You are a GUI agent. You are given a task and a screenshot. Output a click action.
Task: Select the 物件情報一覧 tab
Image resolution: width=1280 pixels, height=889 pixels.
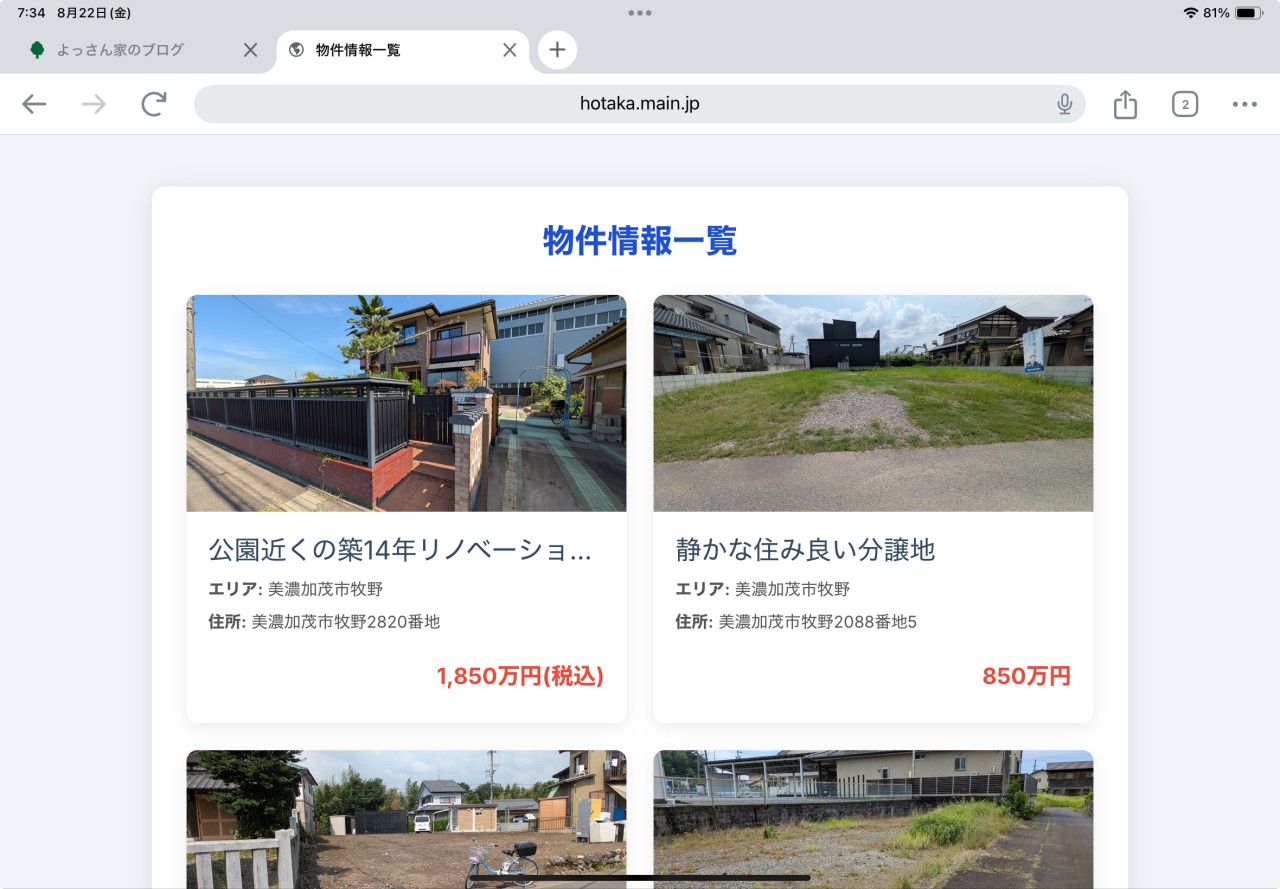tap(380, 49)
